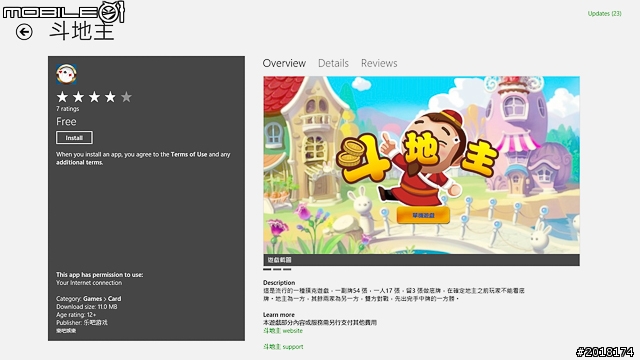Open the Updates (23) link
This screenshot has height=360, width=640.
(x=604, y=13)
